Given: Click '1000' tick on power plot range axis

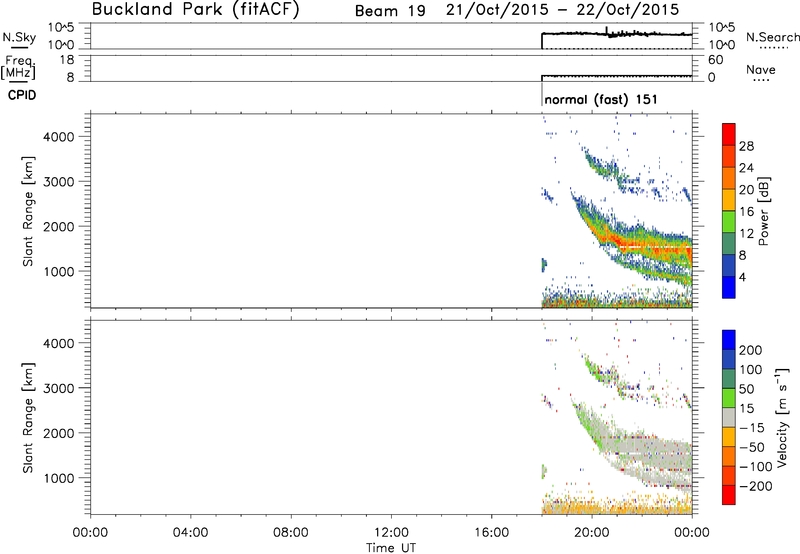Looking at the screenshot, I should tap(59, 272).
